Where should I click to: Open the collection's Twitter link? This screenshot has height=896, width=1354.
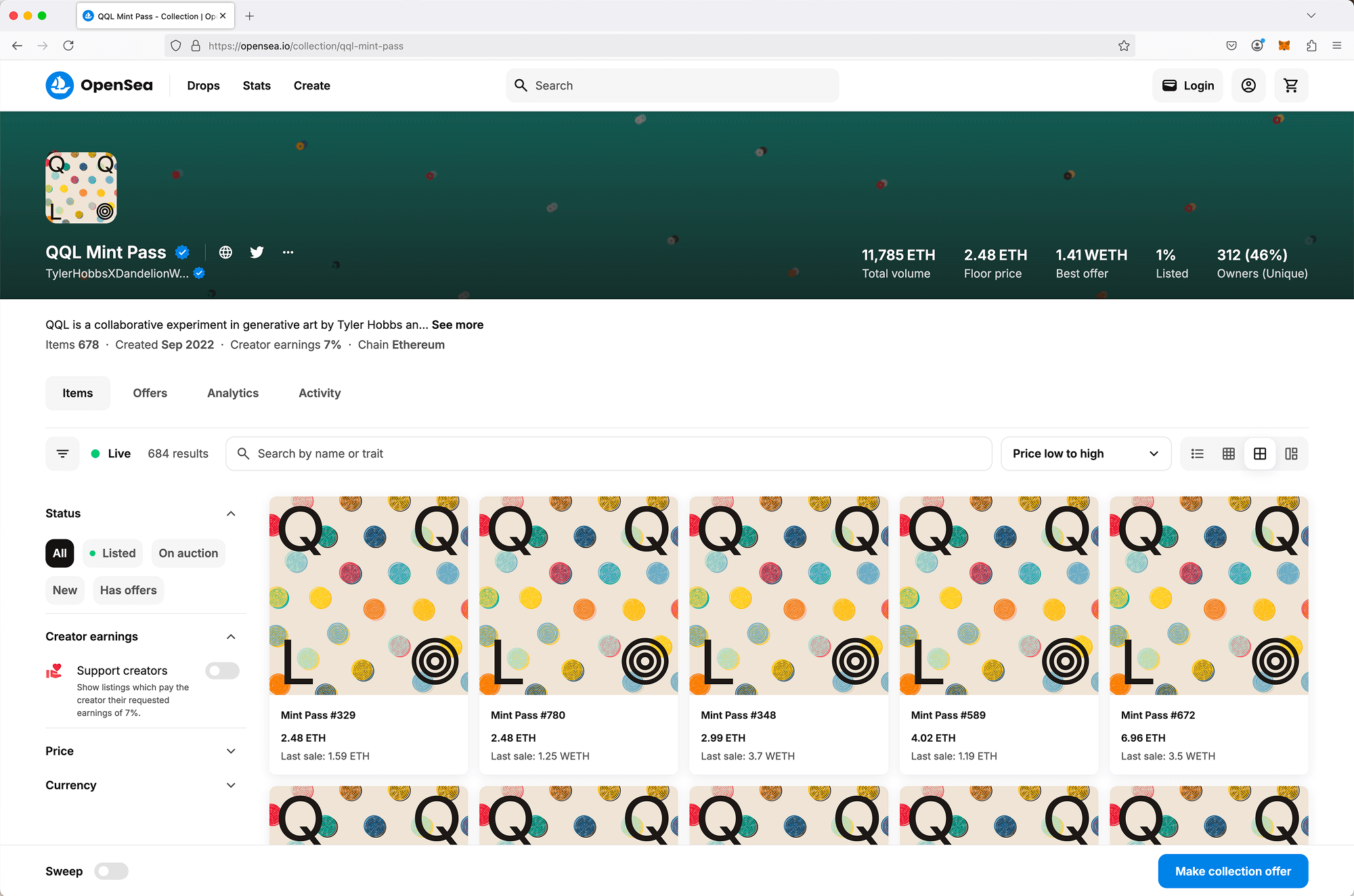click(x=257, y=252)
